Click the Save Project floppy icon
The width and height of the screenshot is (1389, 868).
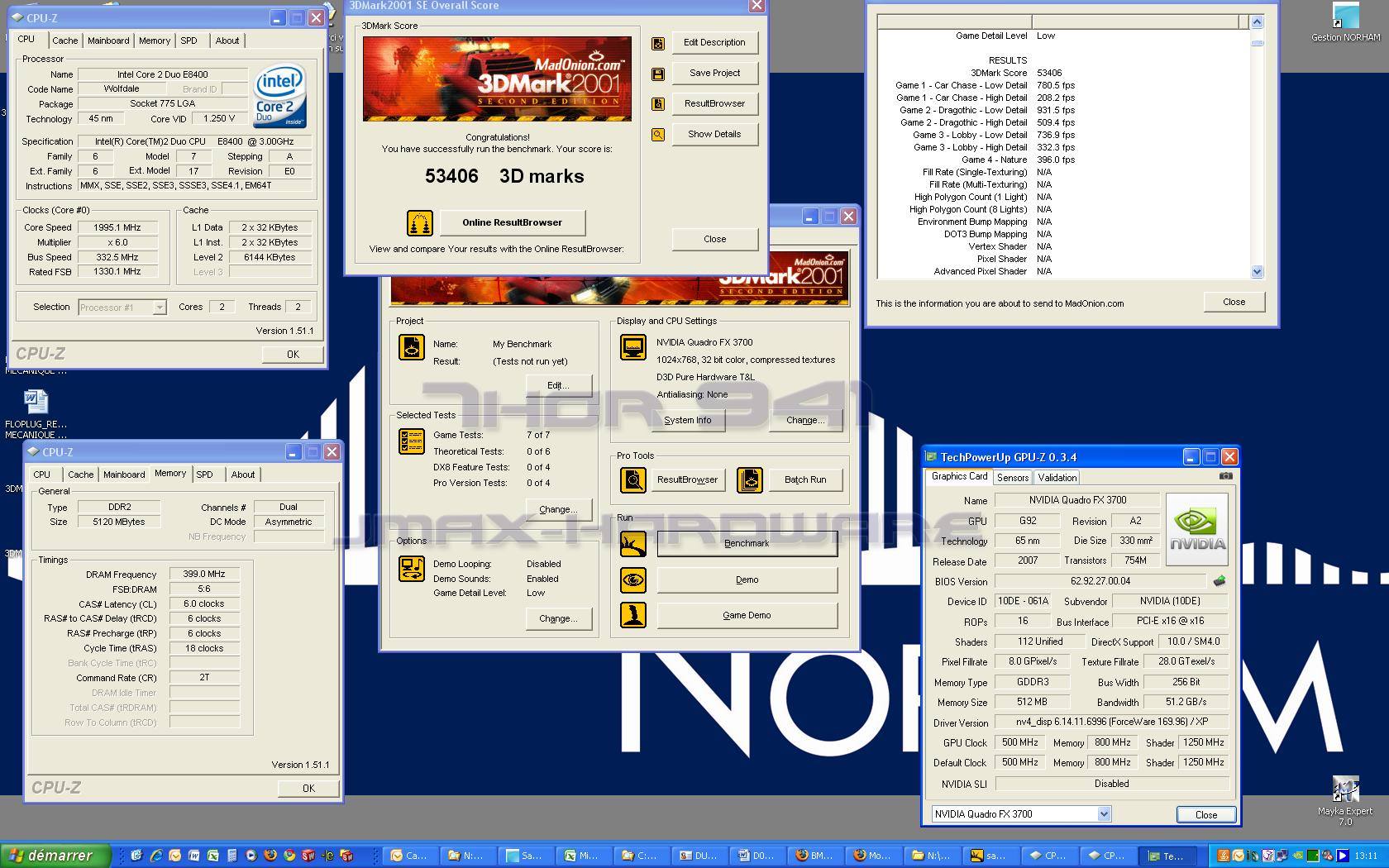coord(658,74)
